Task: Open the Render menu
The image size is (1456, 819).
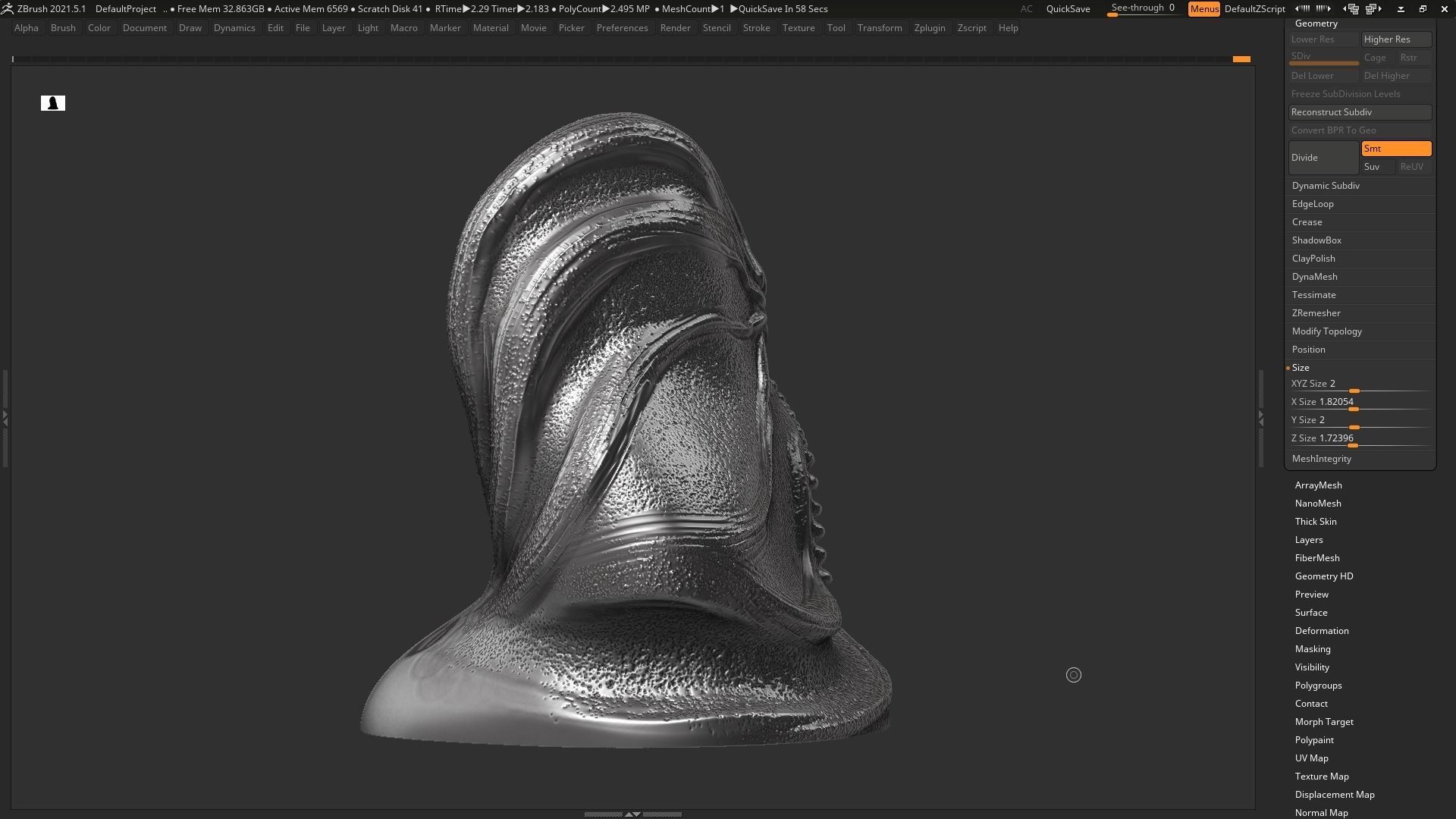Action: click(x=675, y=28)
